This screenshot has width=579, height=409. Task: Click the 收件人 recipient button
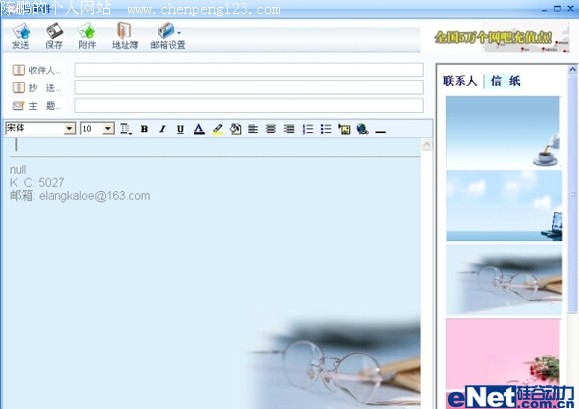(x=37, y=70)
